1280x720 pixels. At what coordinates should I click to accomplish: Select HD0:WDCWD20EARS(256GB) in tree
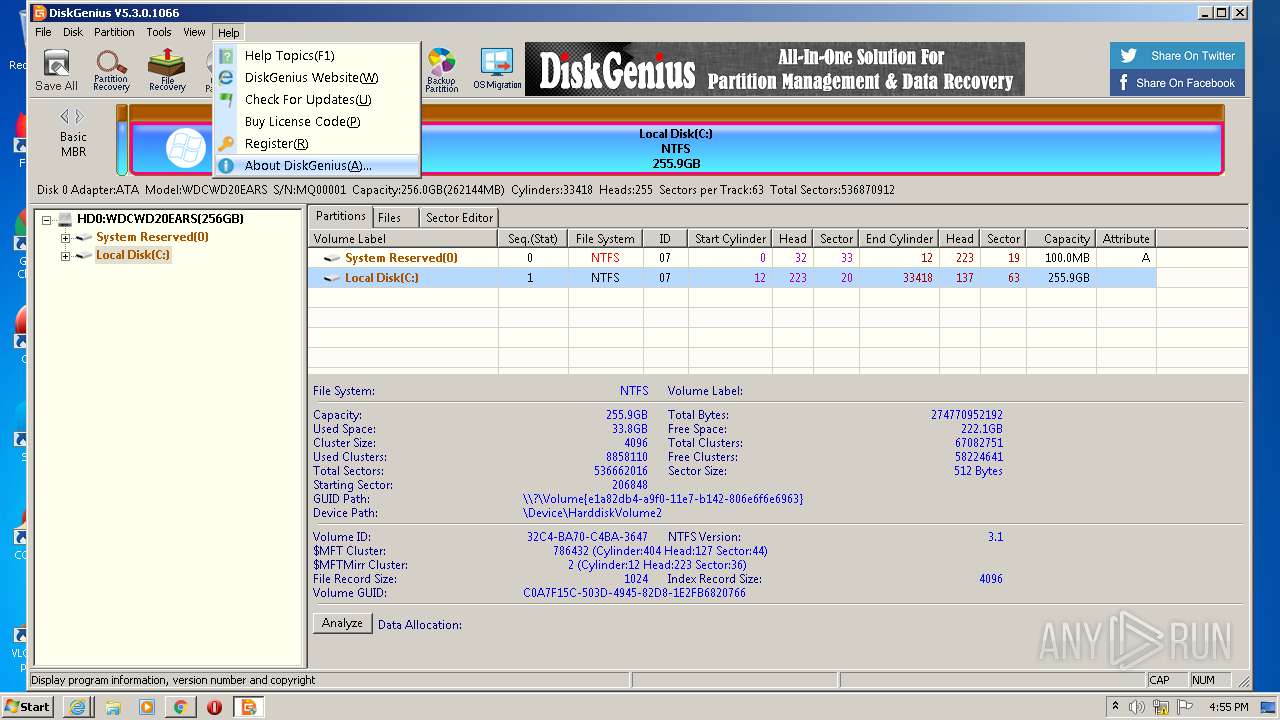click(x=160, y=219)
